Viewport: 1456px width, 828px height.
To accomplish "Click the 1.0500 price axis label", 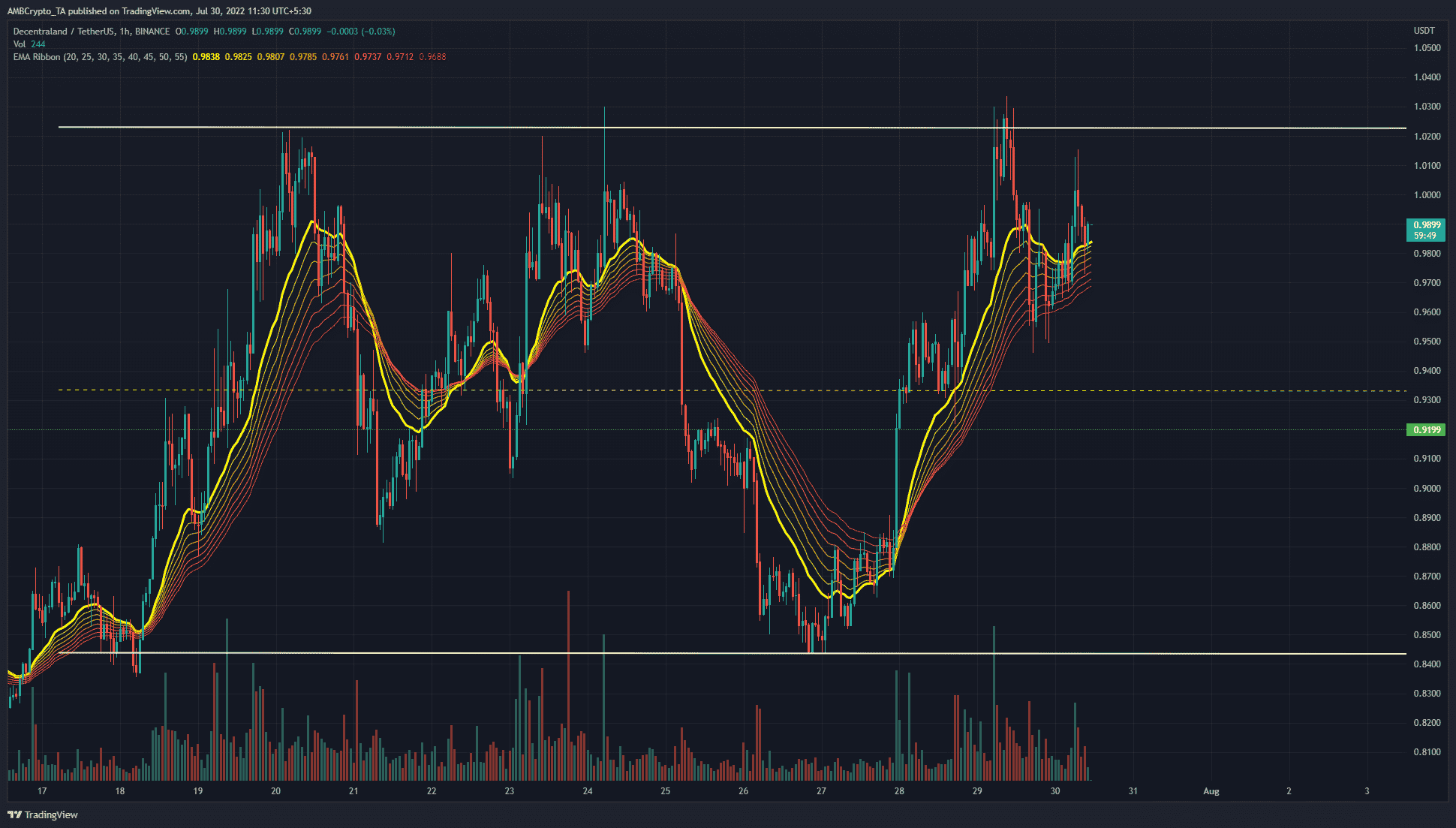I will (1427, 48).
